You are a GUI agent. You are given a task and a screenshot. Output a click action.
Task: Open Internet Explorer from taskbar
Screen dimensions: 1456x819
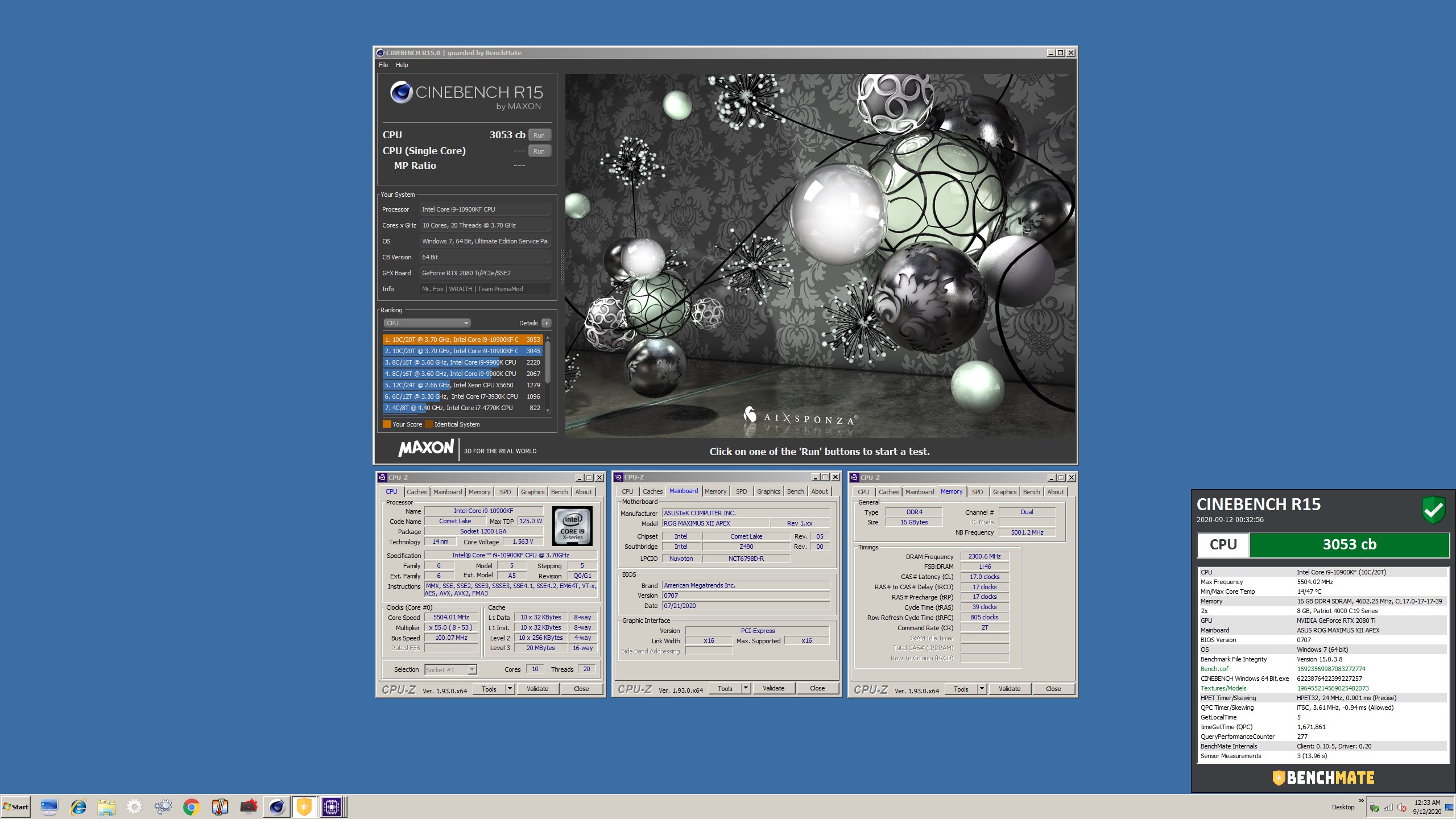[78, 806]
